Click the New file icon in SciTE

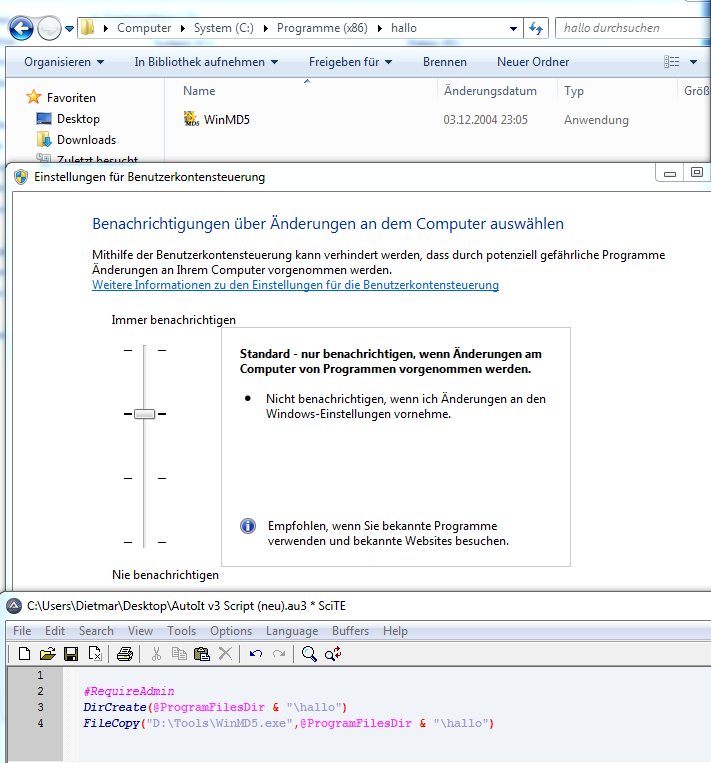24,654
